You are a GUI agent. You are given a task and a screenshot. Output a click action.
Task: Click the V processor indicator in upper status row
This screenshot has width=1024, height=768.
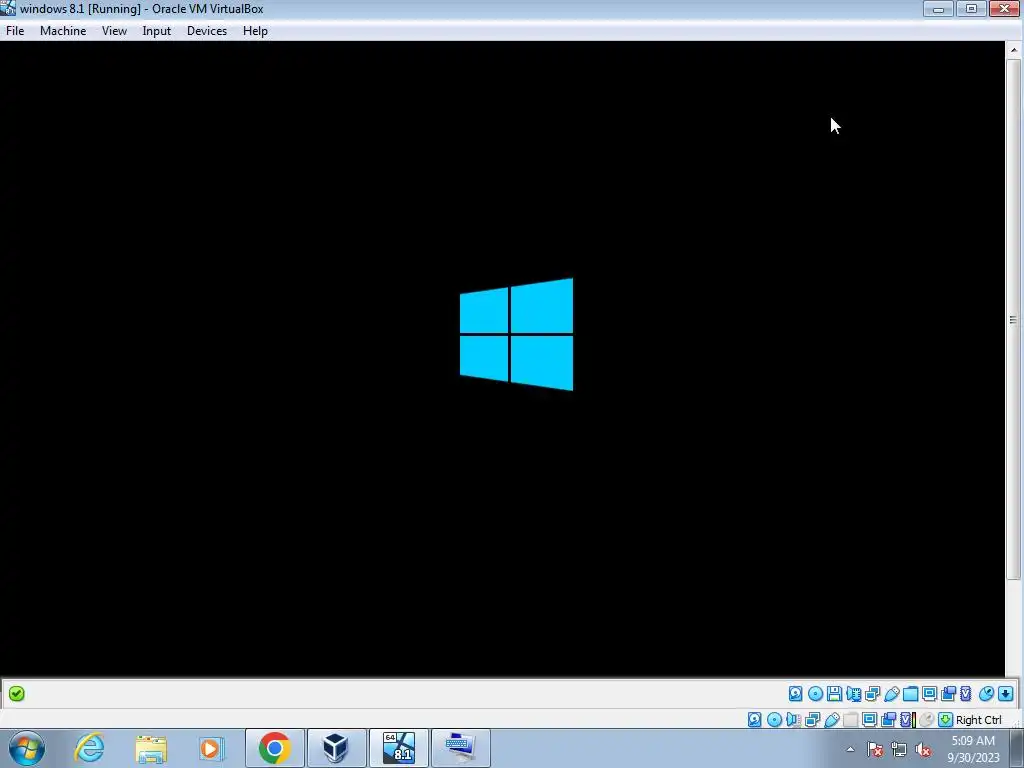coord(966,694)
